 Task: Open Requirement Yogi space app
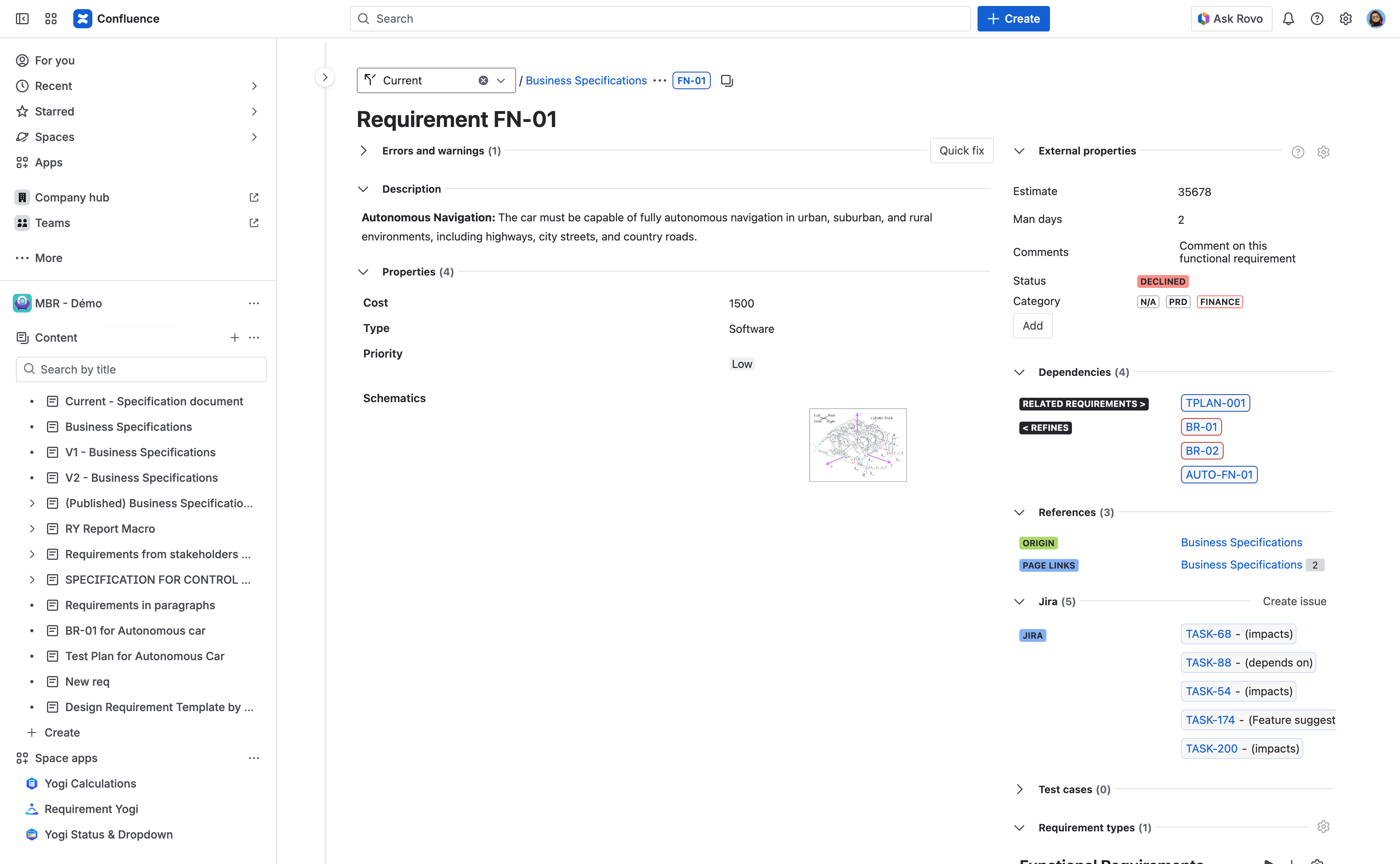[x=91, y=809]
